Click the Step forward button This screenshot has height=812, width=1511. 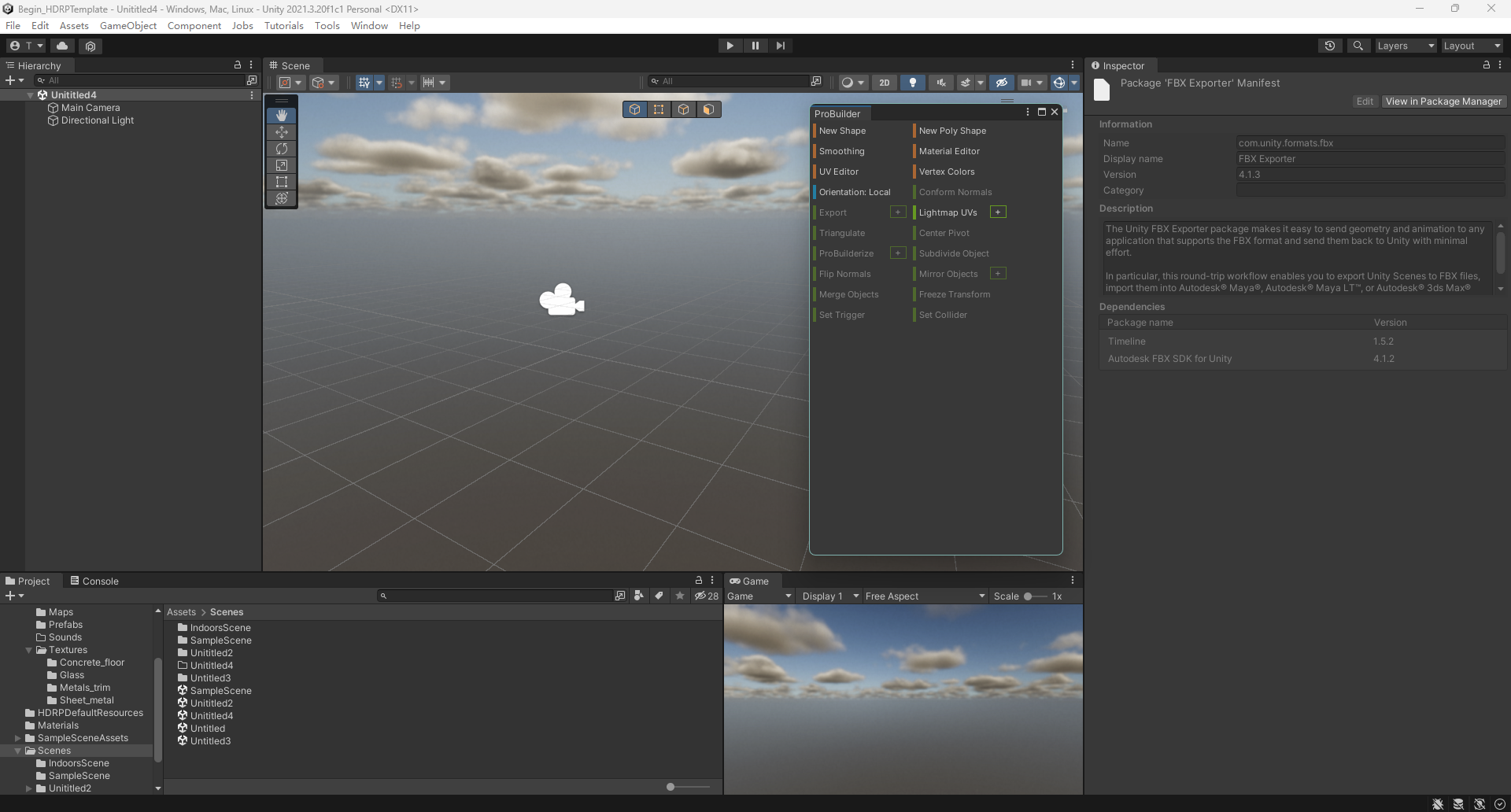[x=780, y=46]
